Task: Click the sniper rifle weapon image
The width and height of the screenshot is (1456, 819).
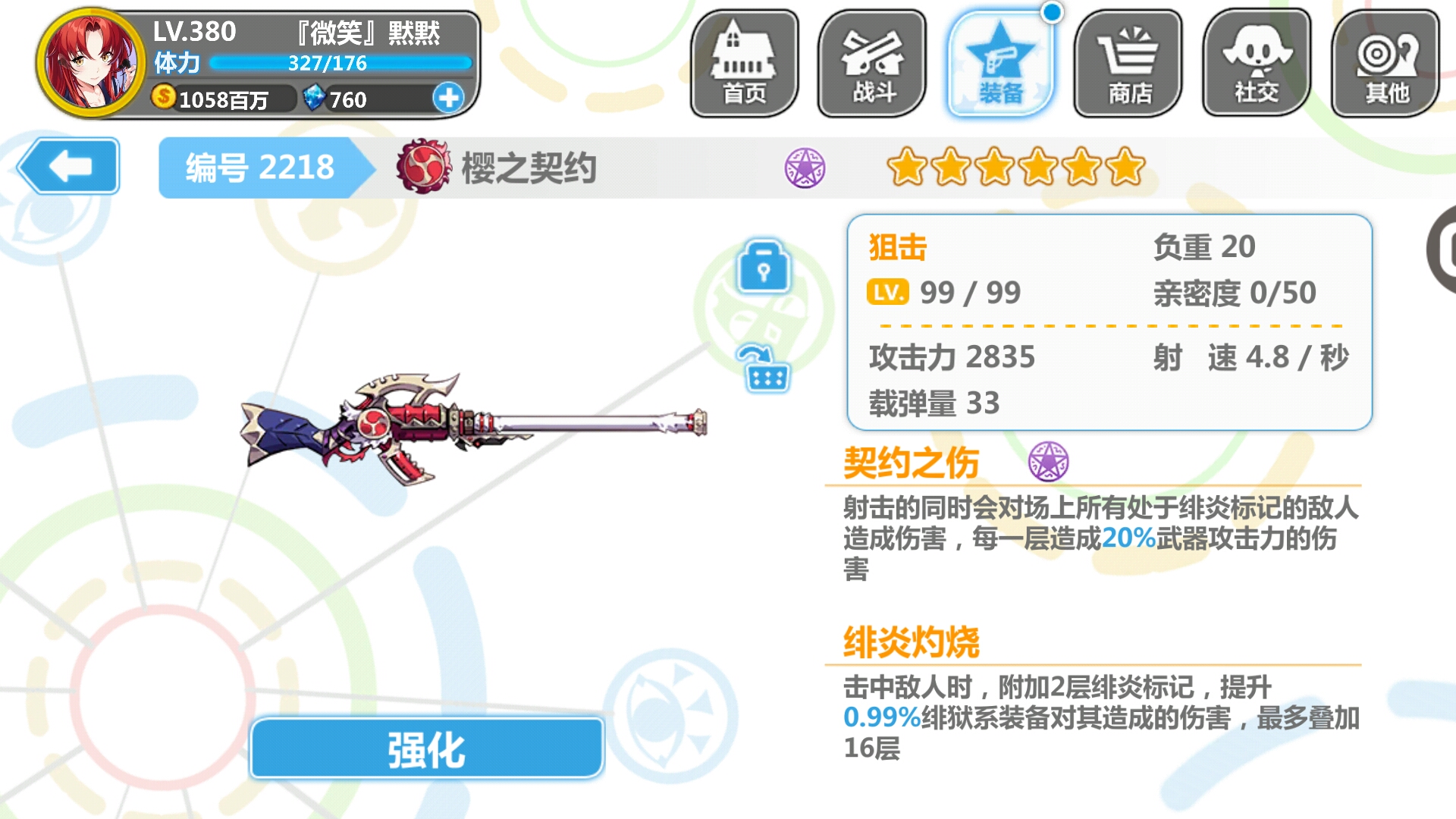Action: coord(474,428)
